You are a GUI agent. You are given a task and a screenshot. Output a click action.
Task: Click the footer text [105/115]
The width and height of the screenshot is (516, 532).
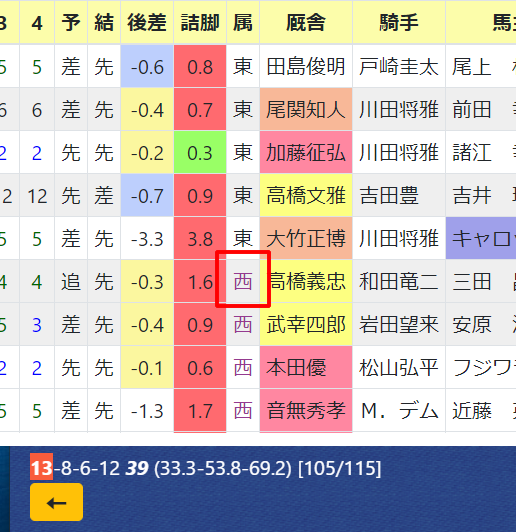click(340, 468)
